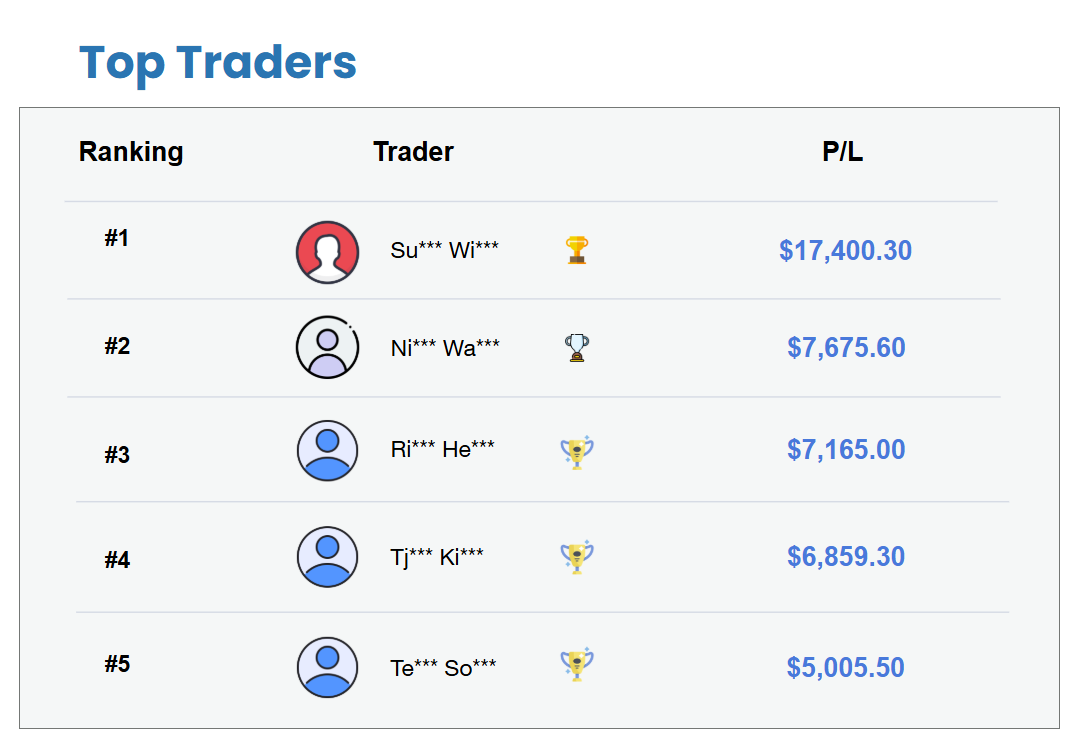Click the trophy icon next to Ri*** He***
Image resolution: width=1083 pixels, height=749 pixels.
tap(577, 452)
